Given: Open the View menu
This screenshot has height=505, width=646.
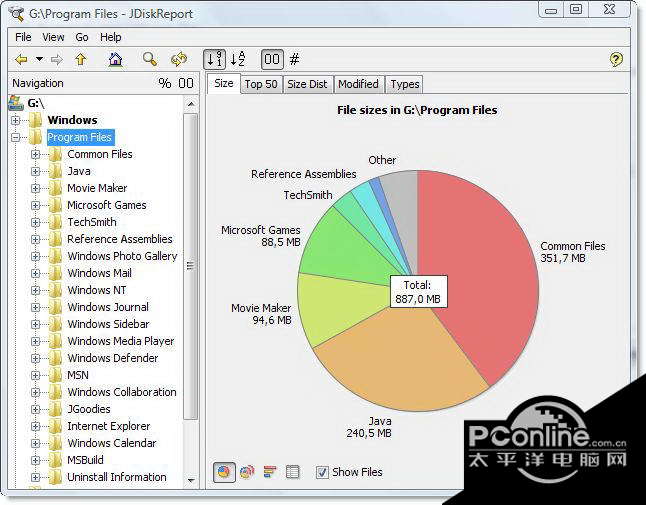Looking at the screenshot, I should tap(53, 37).
